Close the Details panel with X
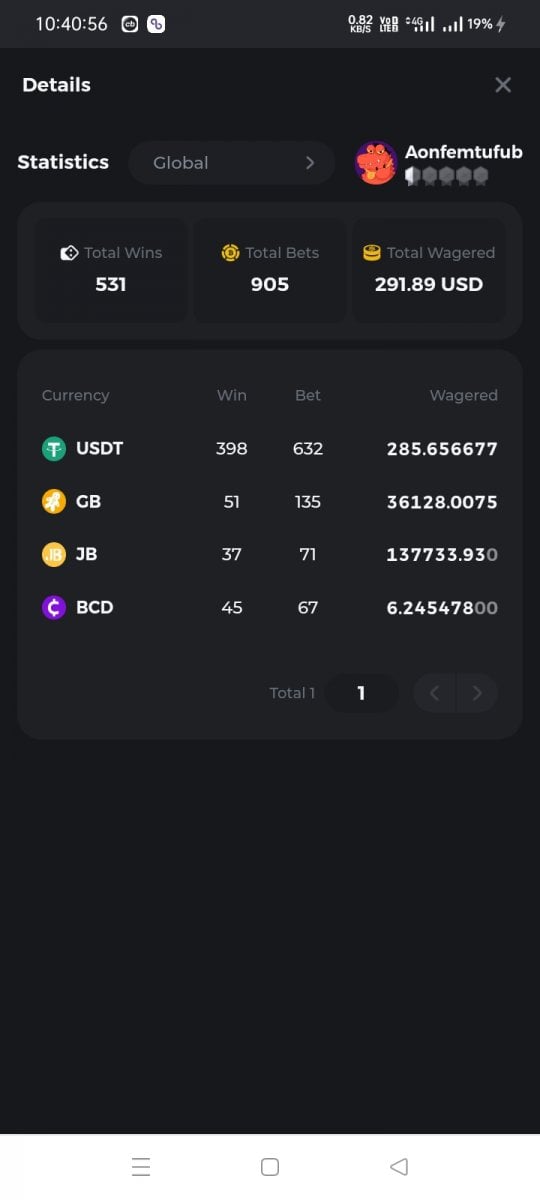 (x=503, y=85)
